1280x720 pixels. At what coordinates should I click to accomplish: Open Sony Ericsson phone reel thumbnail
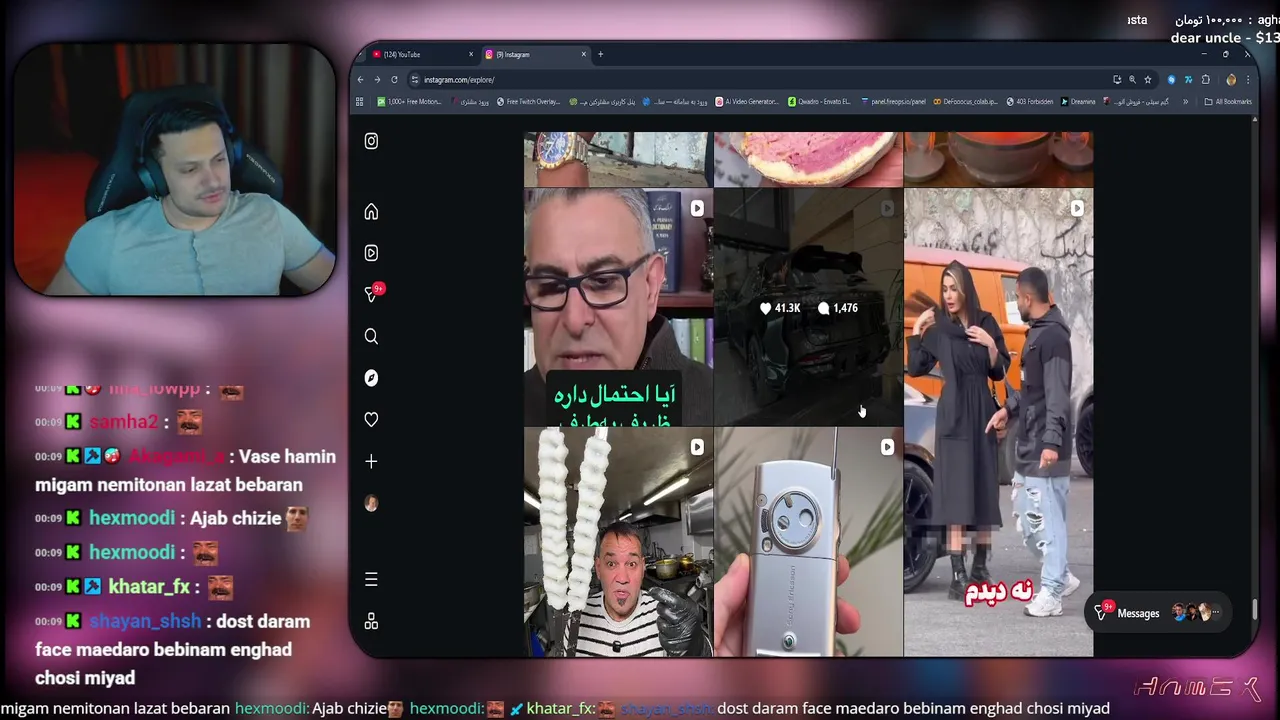tap(808, 542)
